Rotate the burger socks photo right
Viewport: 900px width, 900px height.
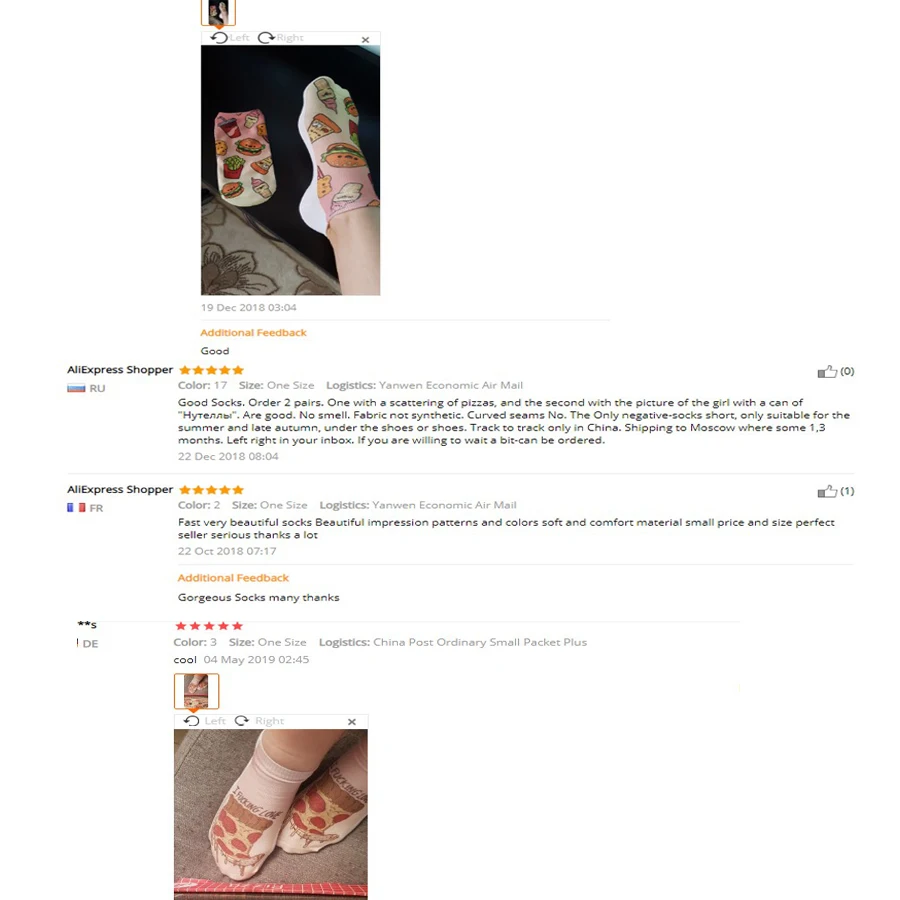click(x=281, y=38)
